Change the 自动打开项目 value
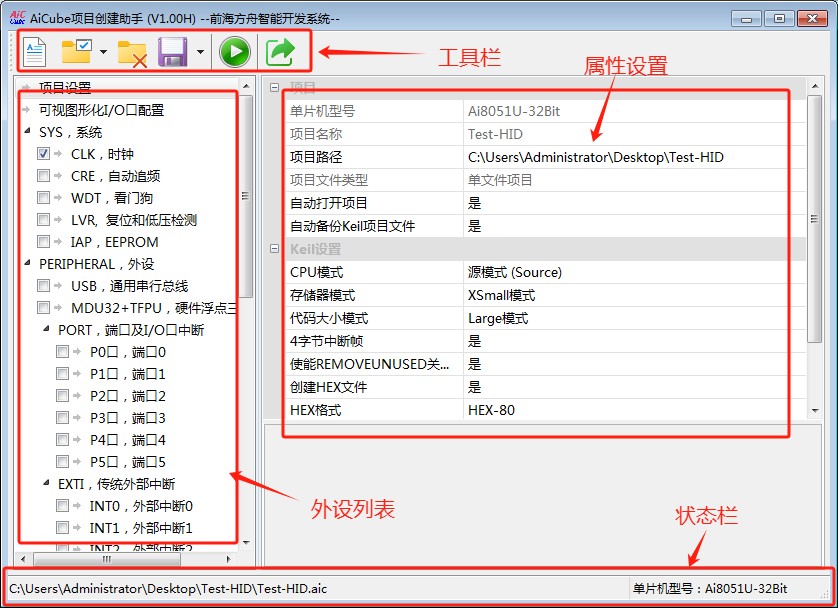The image size is (838, 608). (634, 203)
